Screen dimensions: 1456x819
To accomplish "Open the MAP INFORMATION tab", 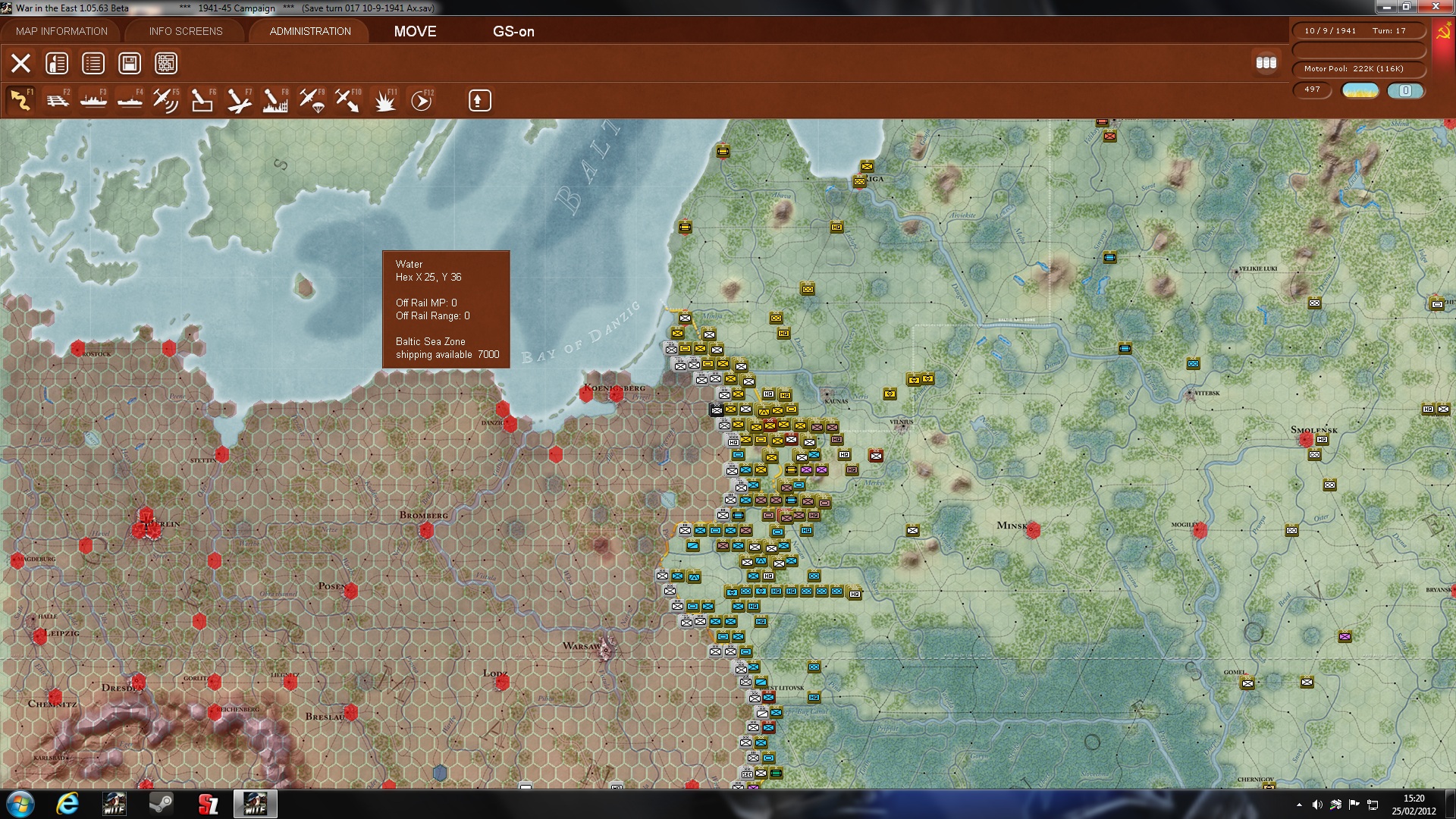I will coord(61,31).
